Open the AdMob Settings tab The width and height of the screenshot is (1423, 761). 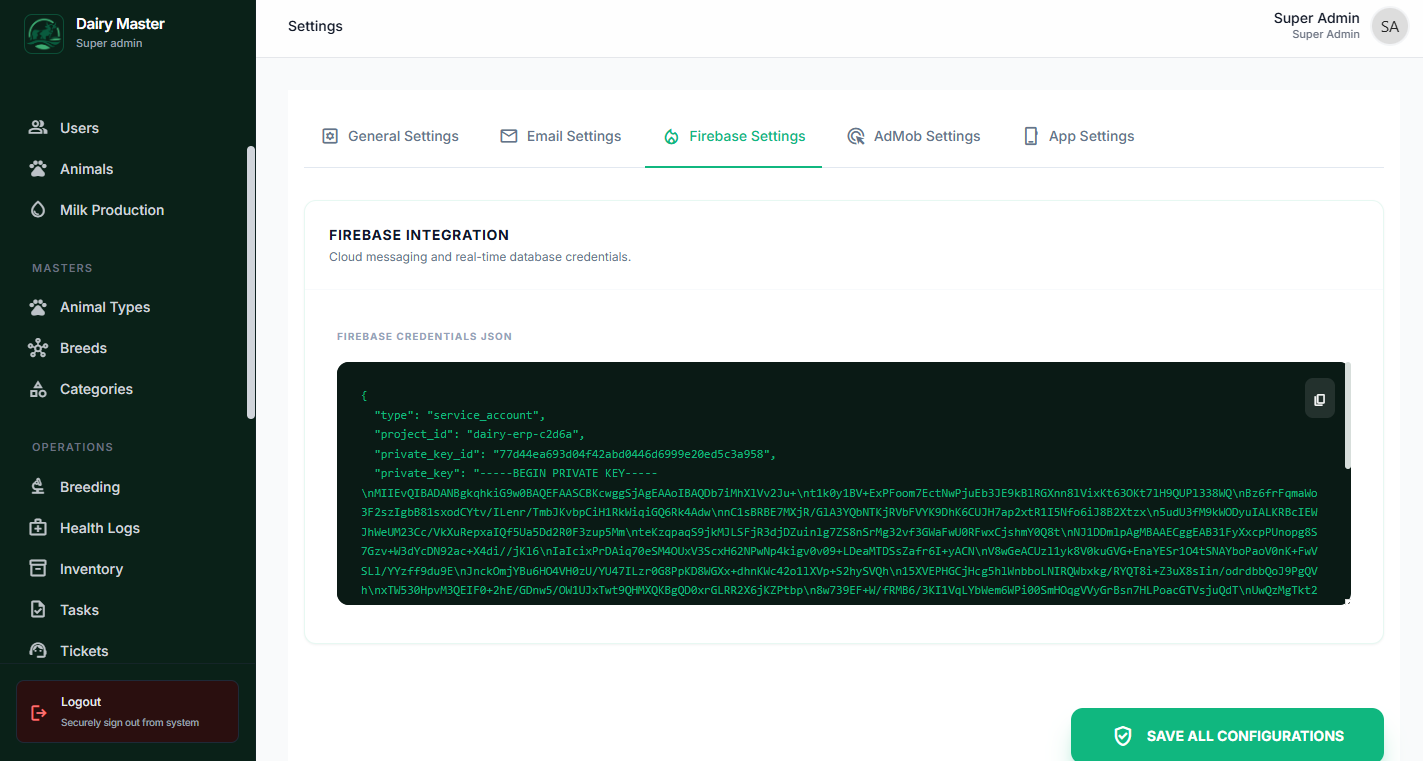click(x=914, y=136)
